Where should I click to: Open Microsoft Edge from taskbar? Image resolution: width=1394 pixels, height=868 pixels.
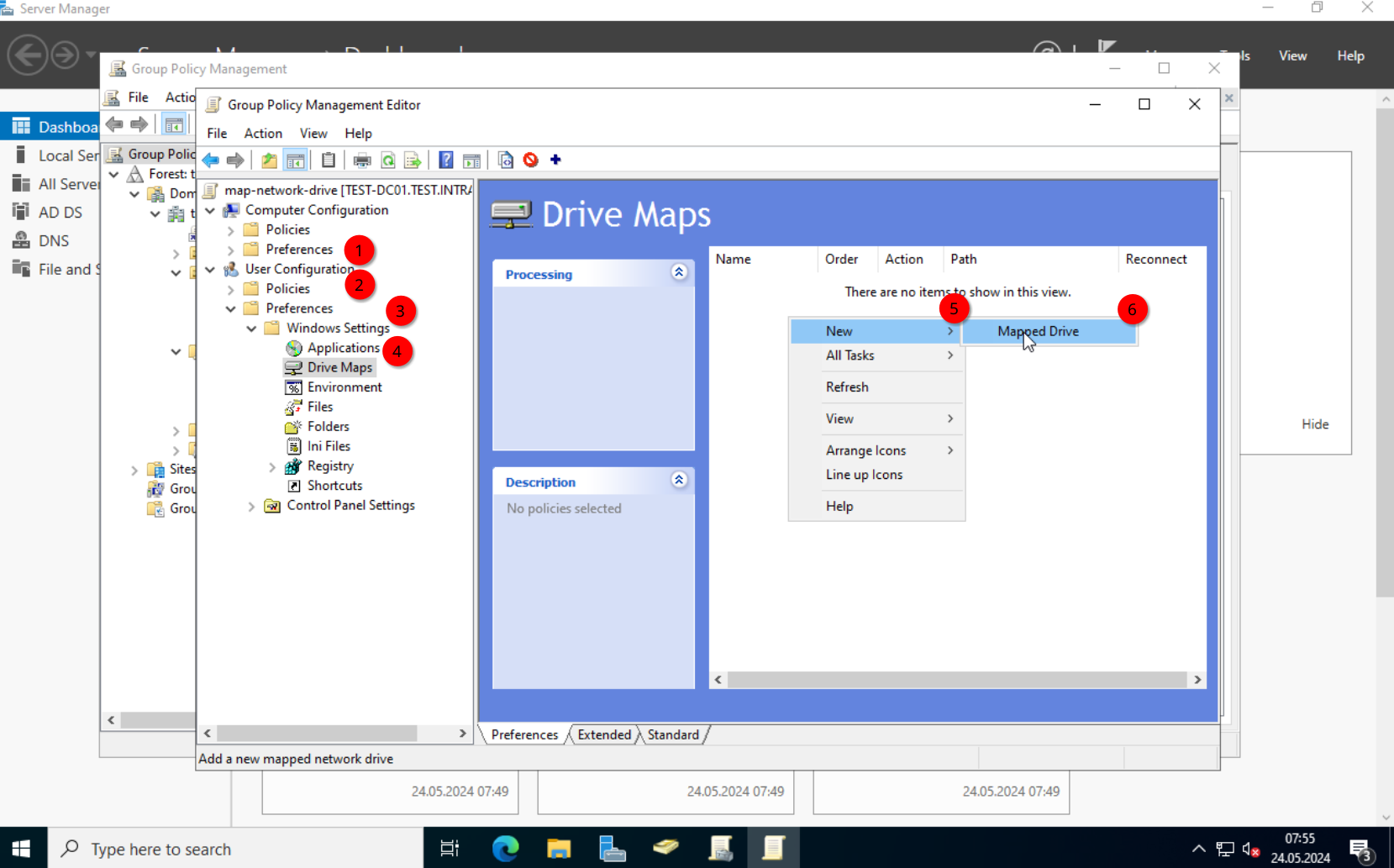click(x=505, y=848)
